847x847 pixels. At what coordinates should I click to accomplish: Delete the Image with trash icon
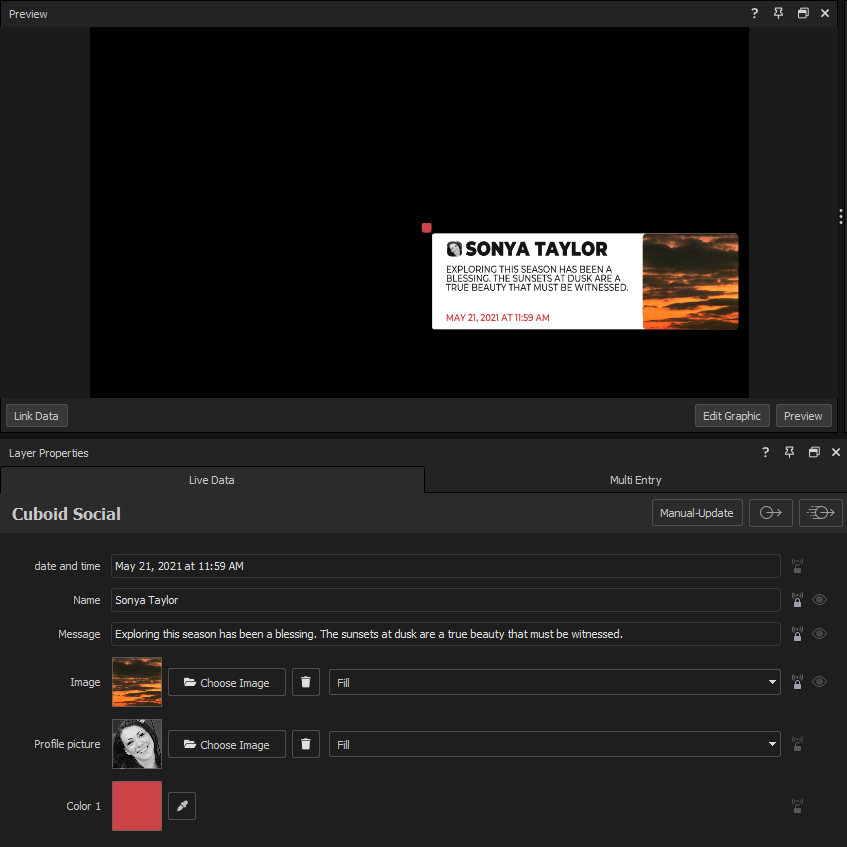point(306,682)
